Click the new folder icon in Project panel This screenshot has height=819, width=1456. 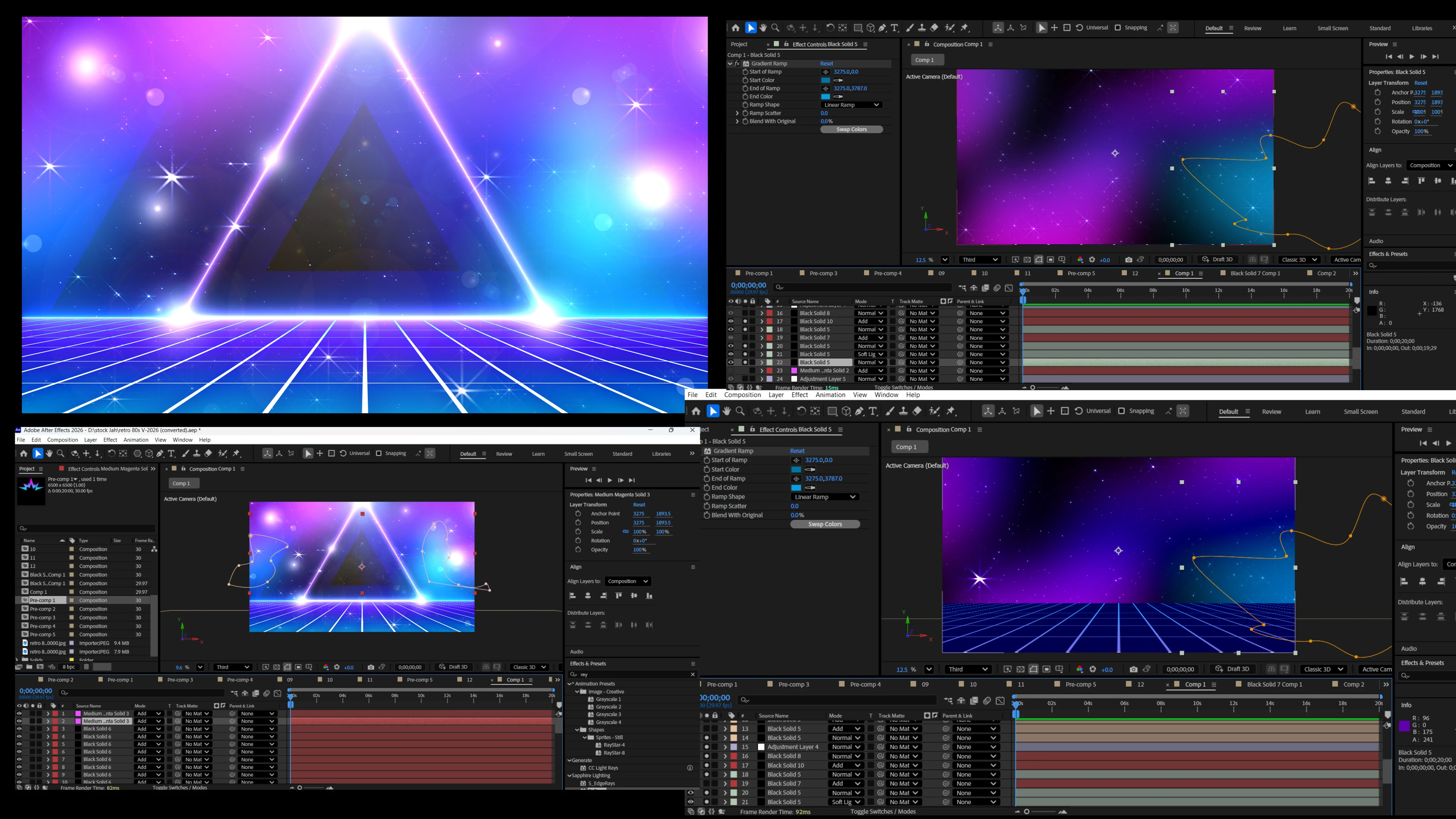point(30,667)
